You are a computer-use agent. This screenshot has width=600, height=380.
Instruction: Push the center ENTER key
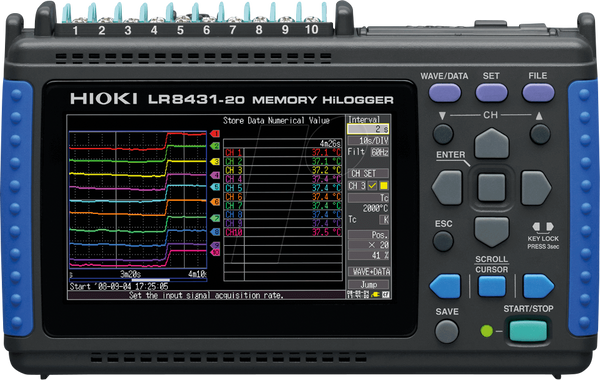491,188
